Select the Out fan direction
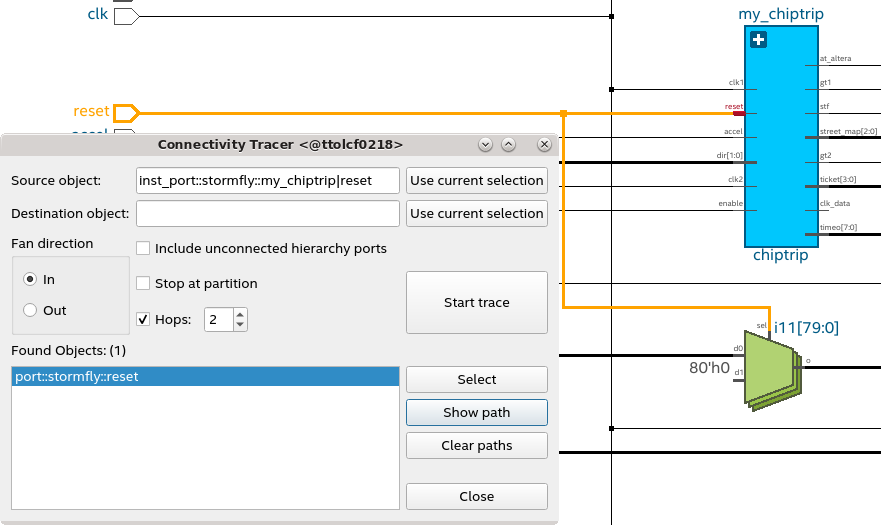Viewport: 883px width, 525px height. click(30, 310)
